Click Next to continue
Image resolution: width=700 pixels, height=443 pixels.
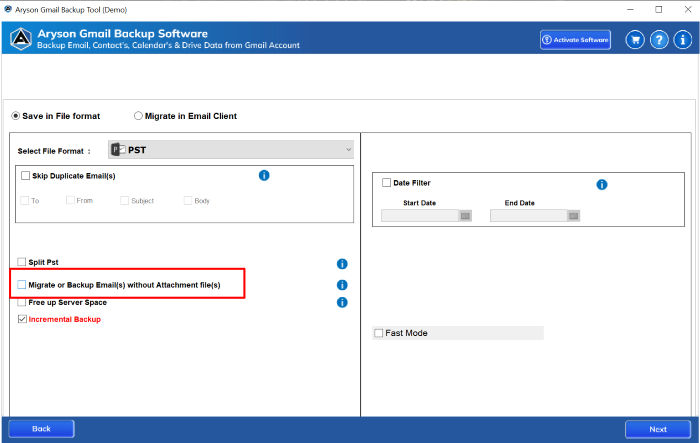(658, 429)
